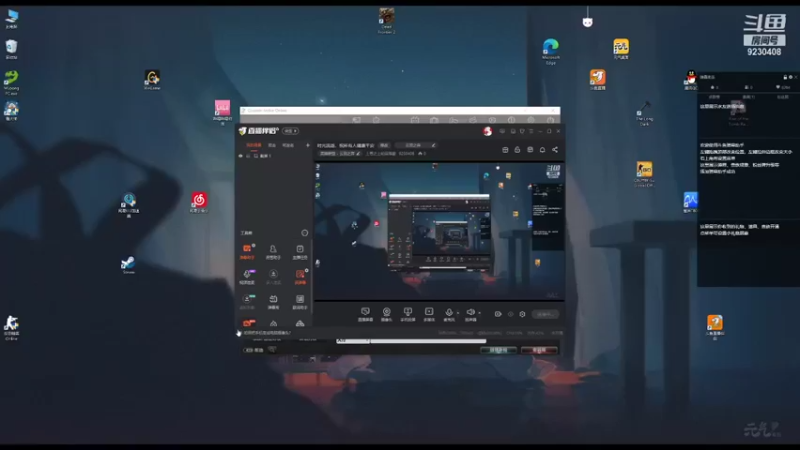Open the Recycle Bin desktop icon
The image size is (800, 450).
coord(11,49)
